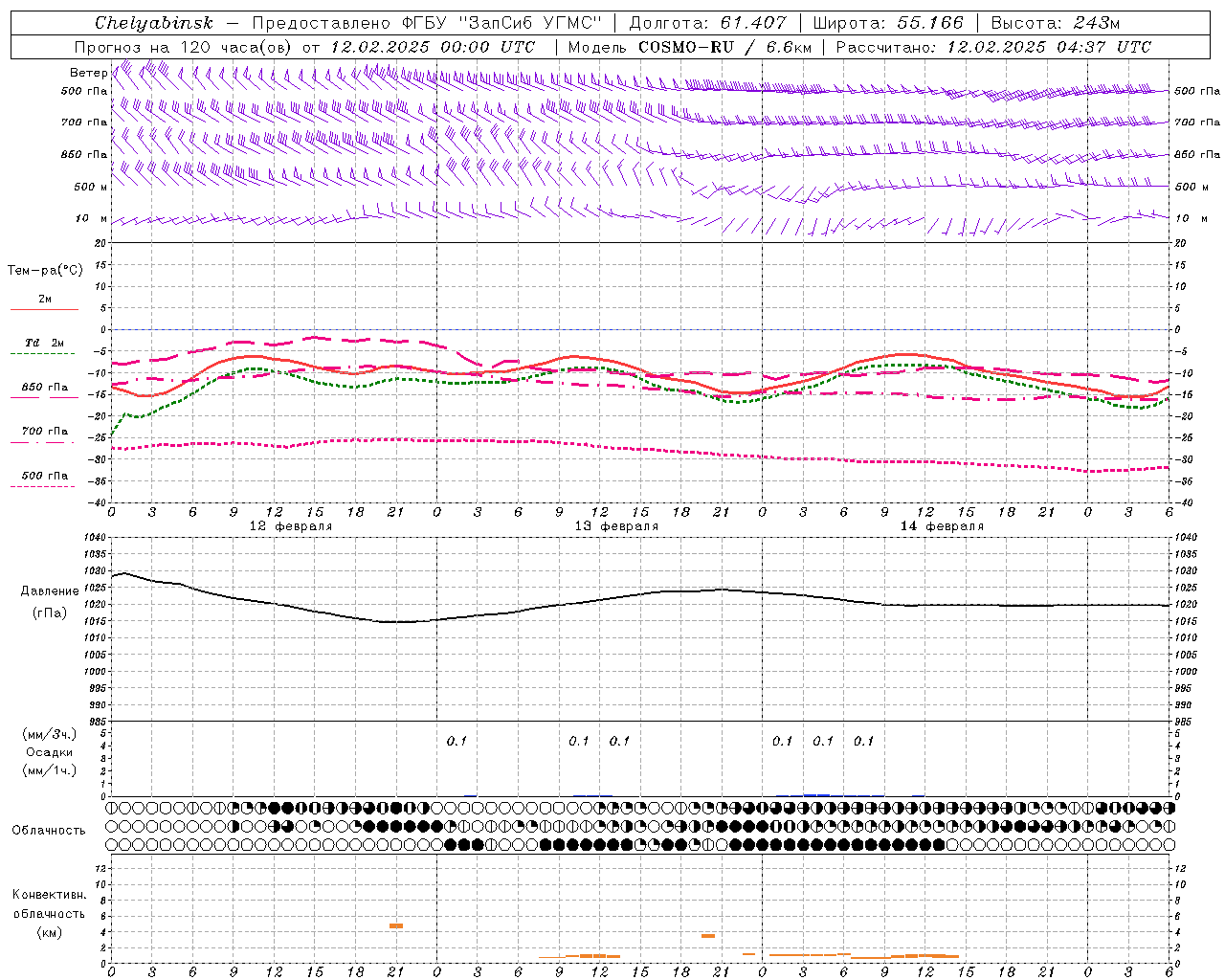Select the "Модель COSMO-RU / 6.6км" text
The height and width of the screenshot is (980, 1225).
(688, 47)
